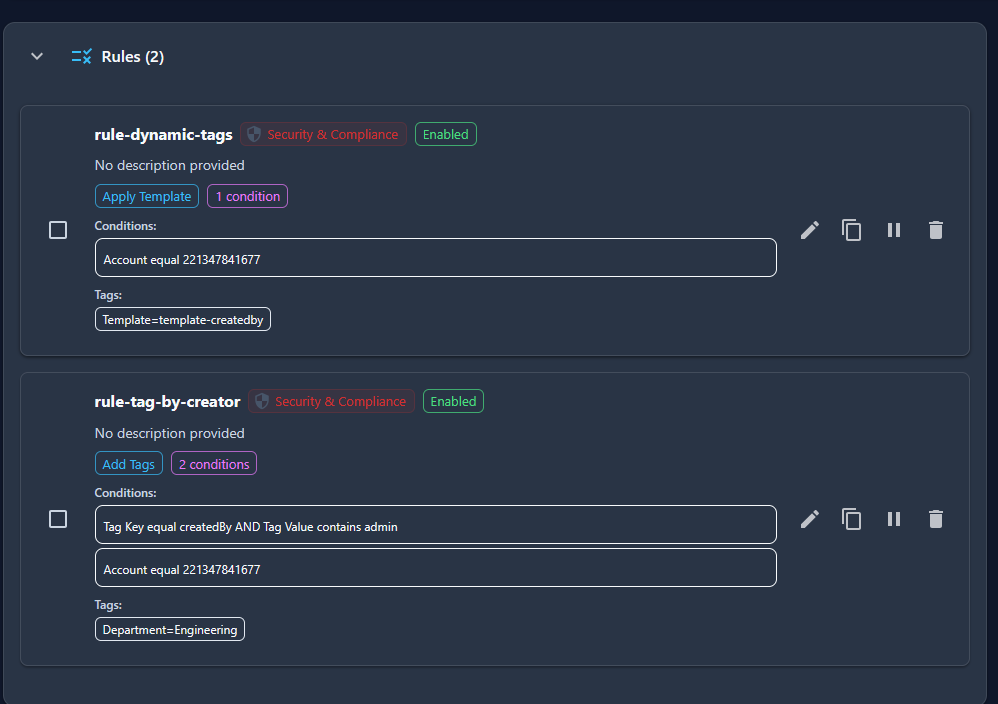Open the 2 conditions badge on rule-tag-by-creator
Image resolution: width=998 pixels, height=704 pixels.
(x=213, y=463)
